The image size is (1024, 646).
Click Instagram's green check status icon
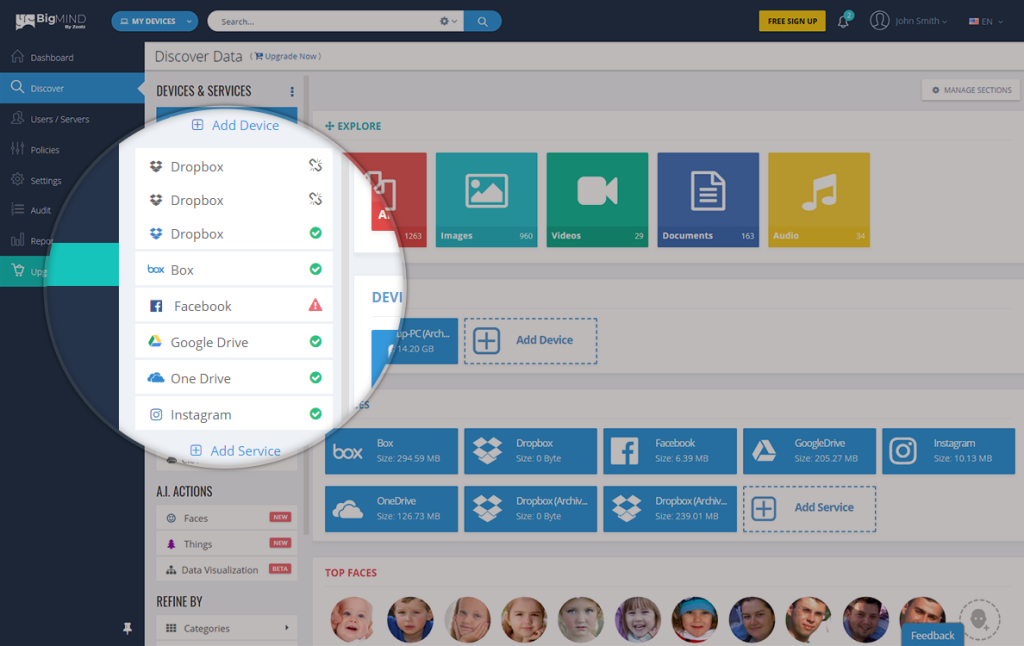click(315, 413)
